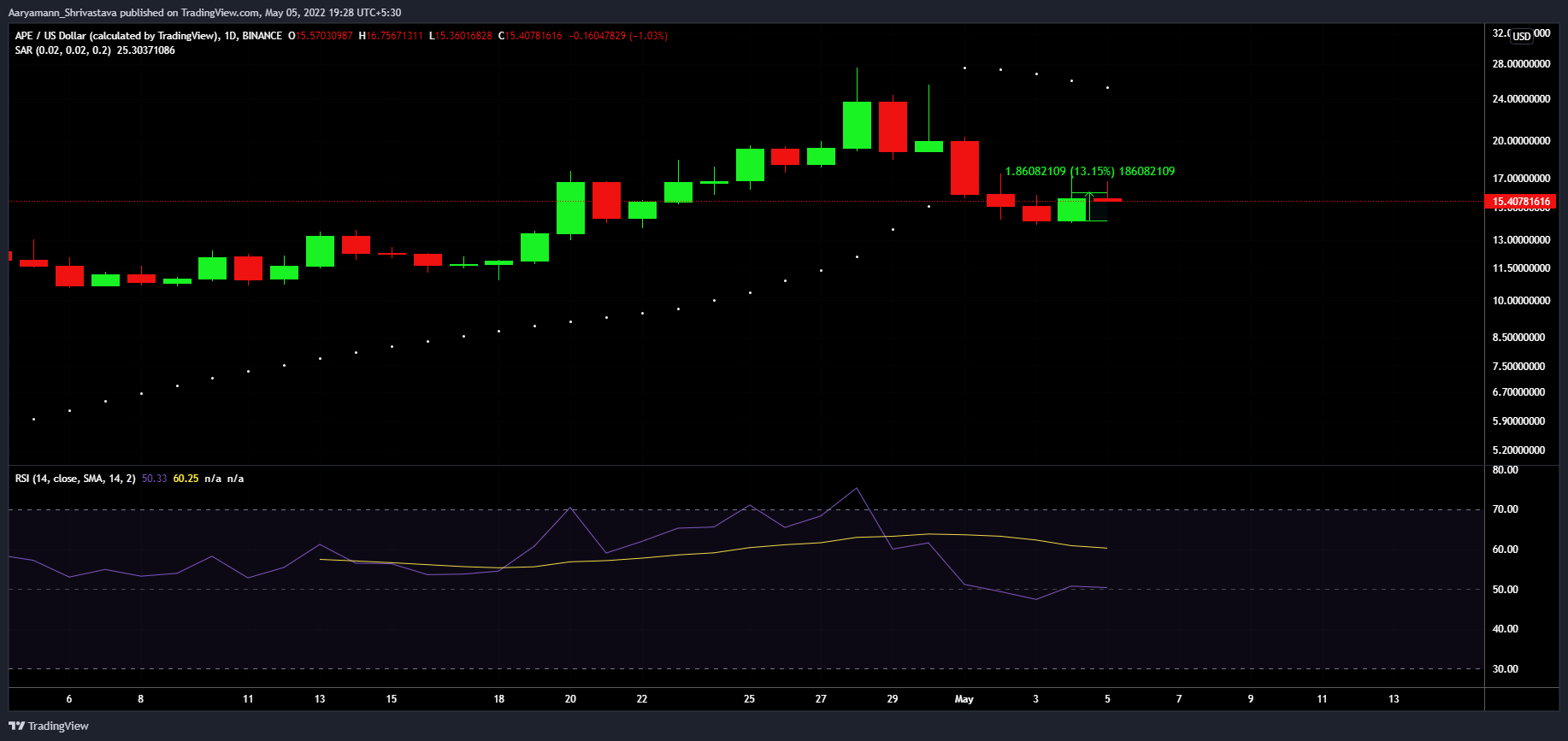Click the TradingView logo at the bottom
Screen dimensions: 1568x741
tap(49, 726)
